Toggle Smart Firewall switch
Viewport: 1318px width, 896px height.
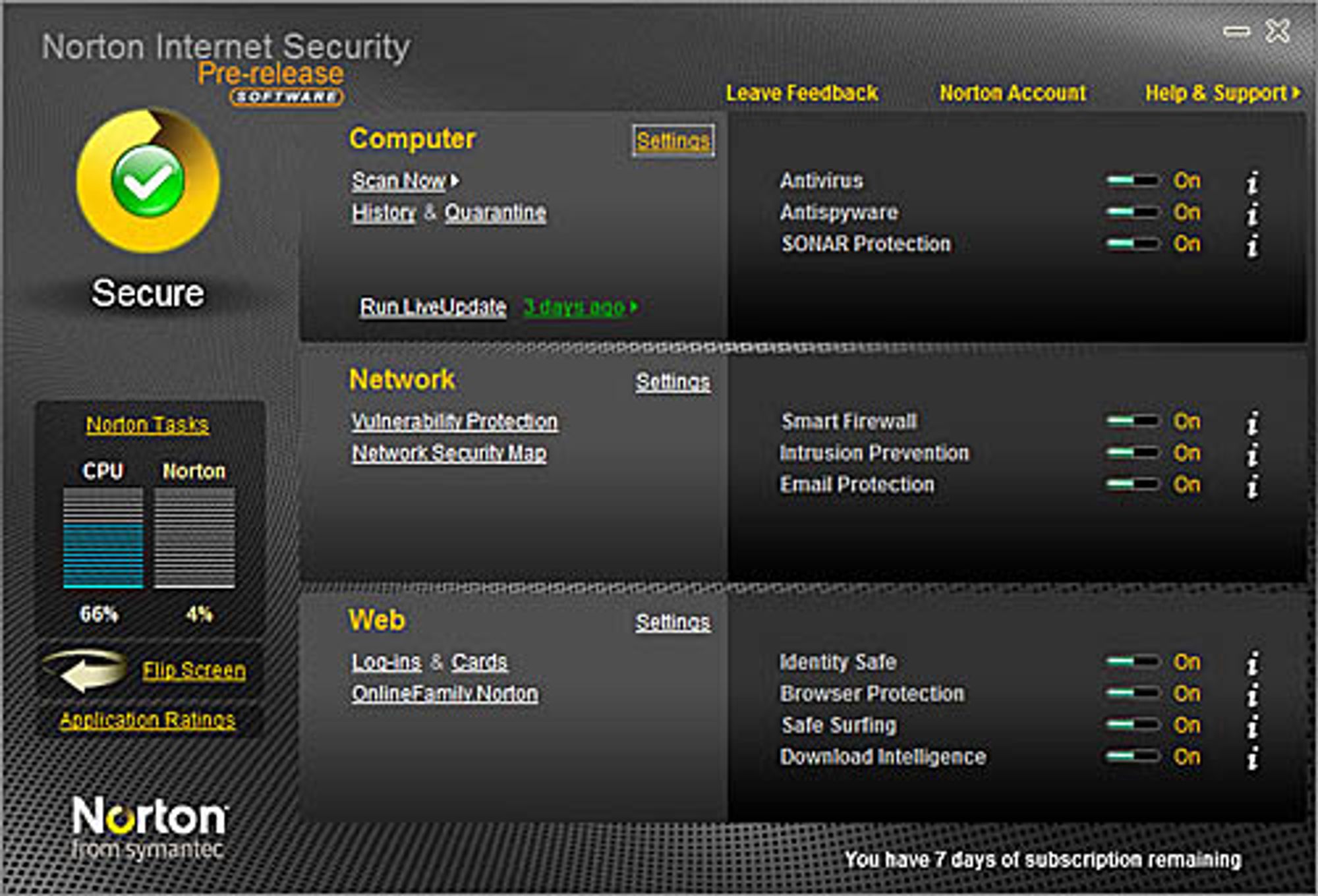pyautogui.click(x=1133, y=421)
